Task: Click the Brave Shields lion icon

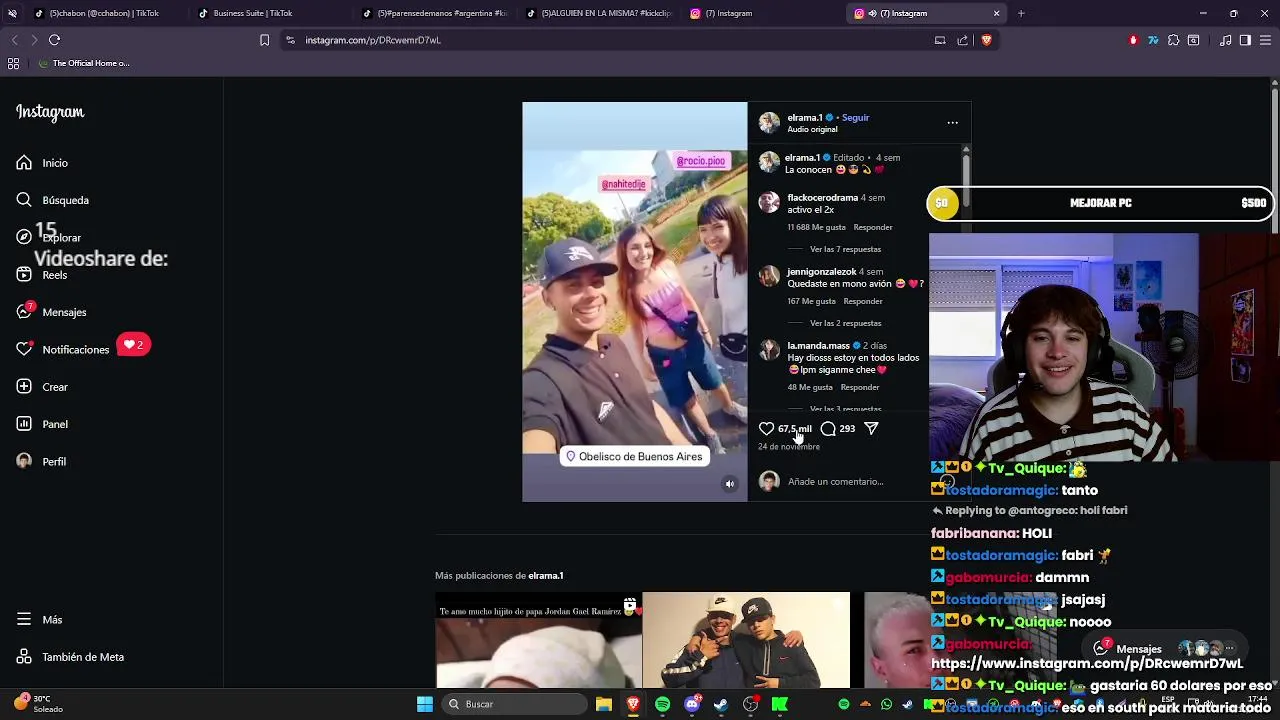Action: (x=987, y=40)
